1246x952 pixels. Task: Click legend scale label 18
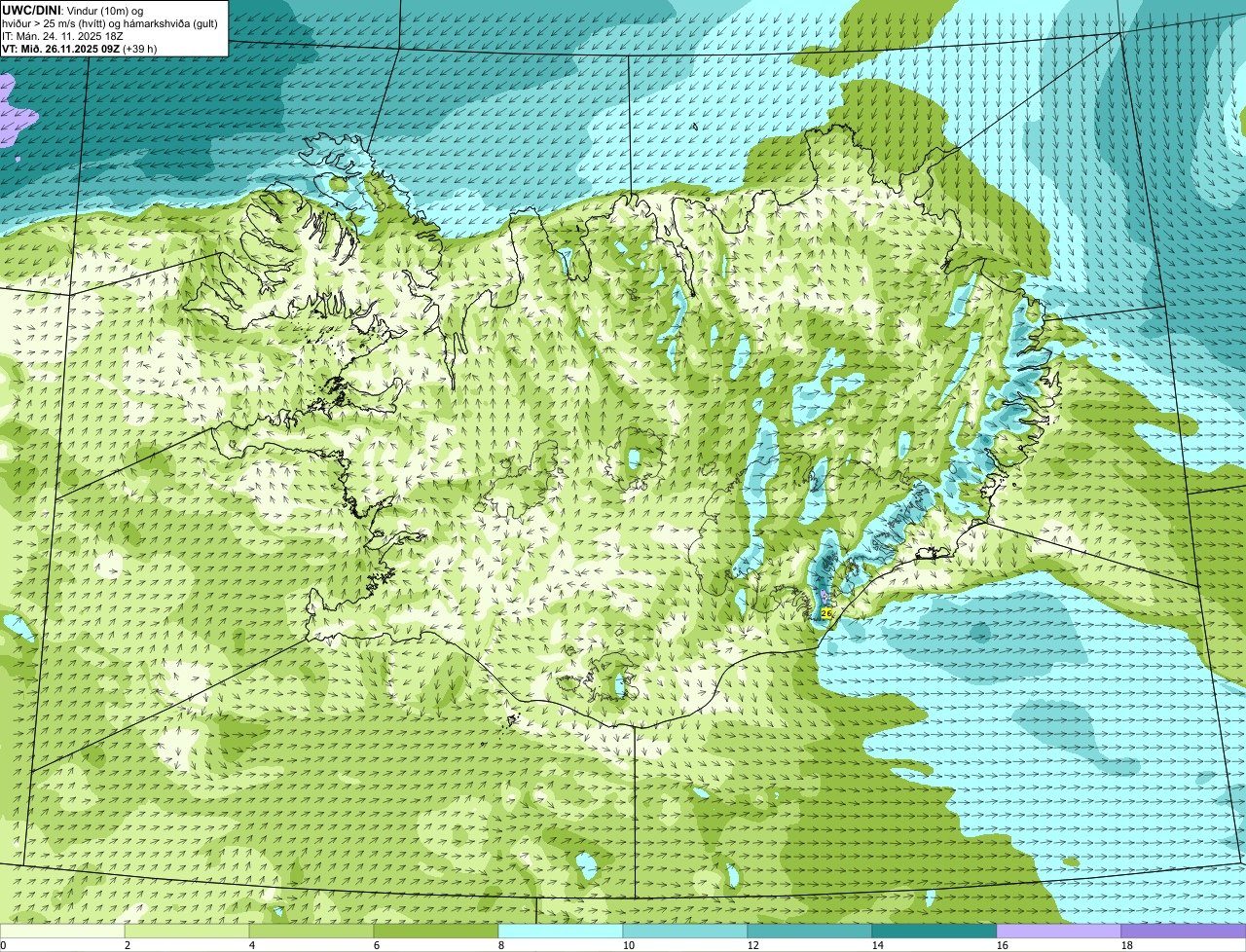[x=1127, y=945]
